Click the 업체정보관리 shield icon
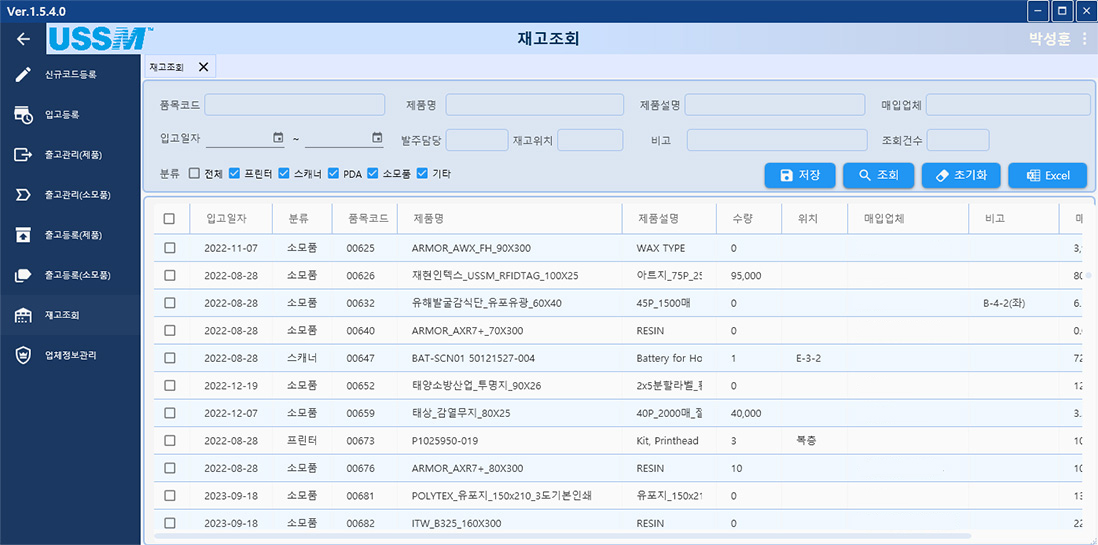The image size is (1098, 545). [x=23, y=354]
